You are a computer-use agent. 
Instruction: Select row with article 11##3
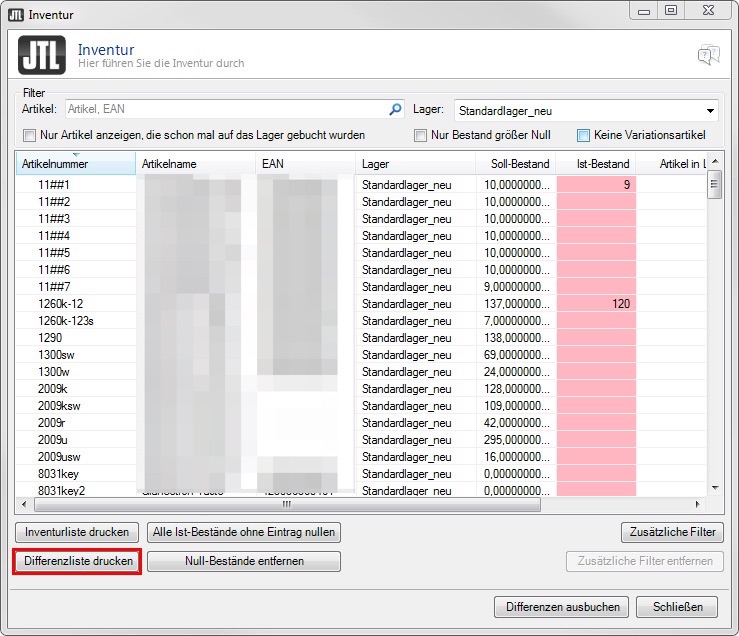click(x=361, y=219)
